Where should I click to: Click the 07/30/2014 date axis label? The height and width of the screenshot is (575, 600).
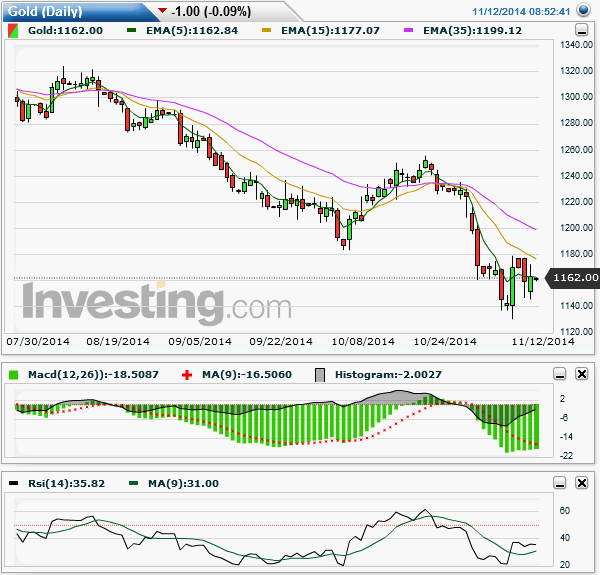38,341
